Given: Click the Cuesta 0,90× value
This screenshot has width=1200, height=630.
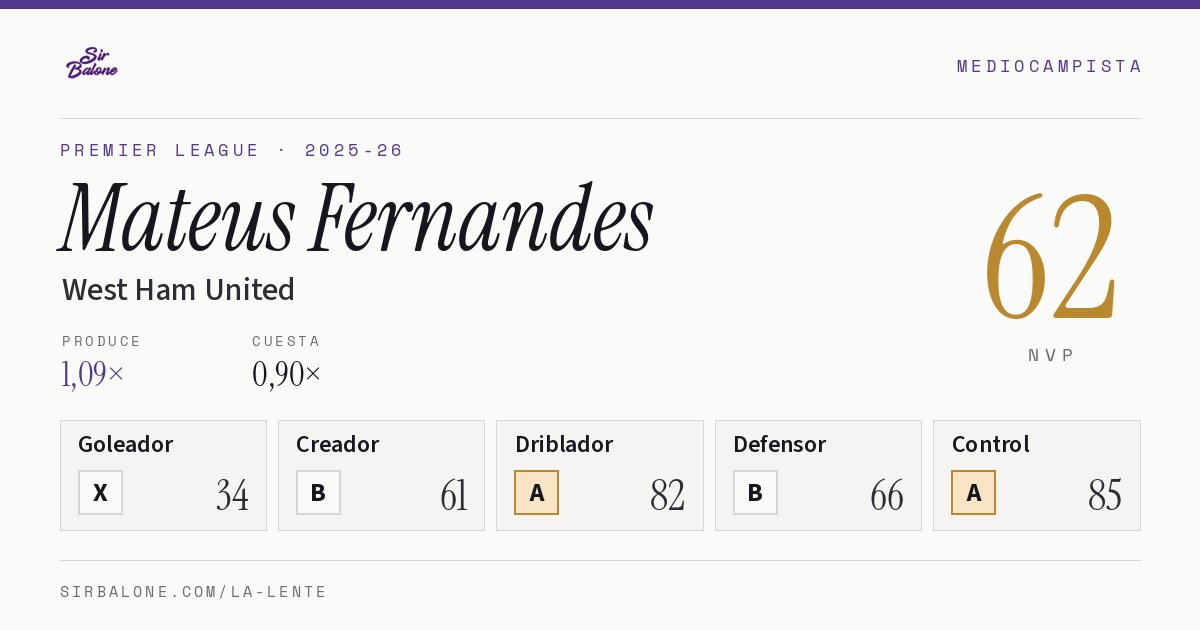Looking at the screenshot, I should coord(287,375).
